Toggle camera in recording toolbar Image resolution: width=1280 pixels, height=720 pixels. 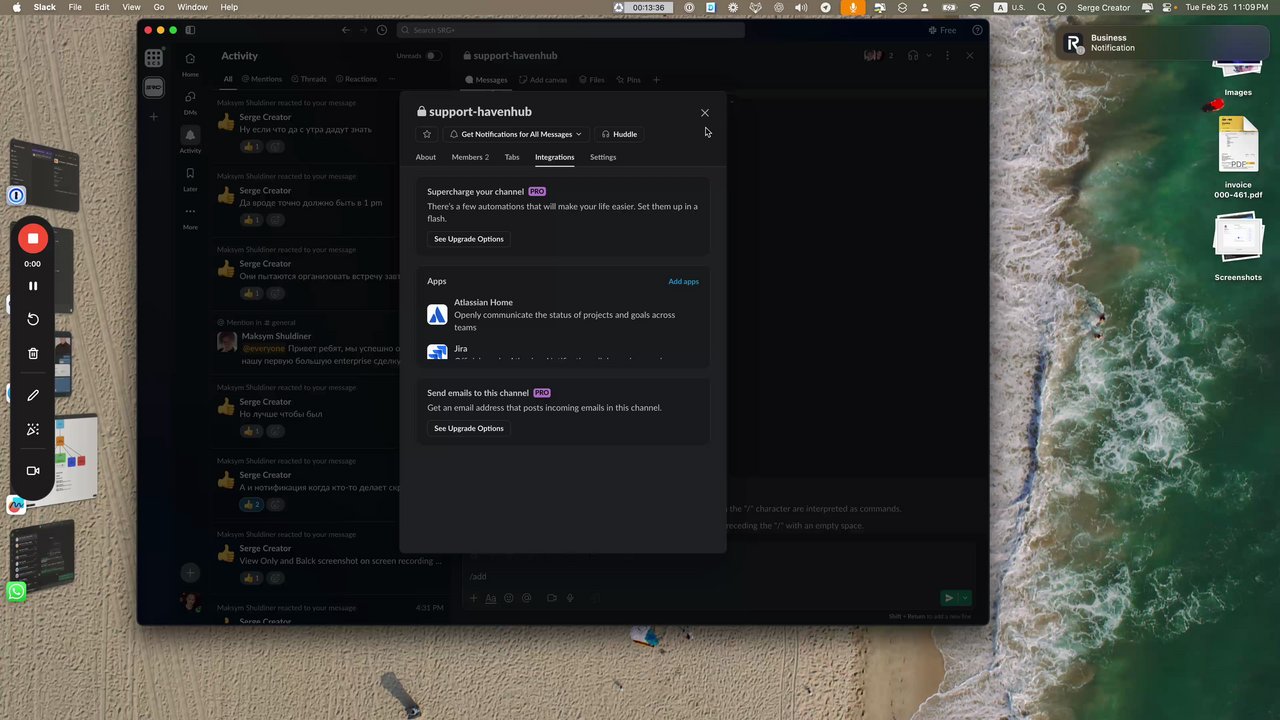(33, 471)
